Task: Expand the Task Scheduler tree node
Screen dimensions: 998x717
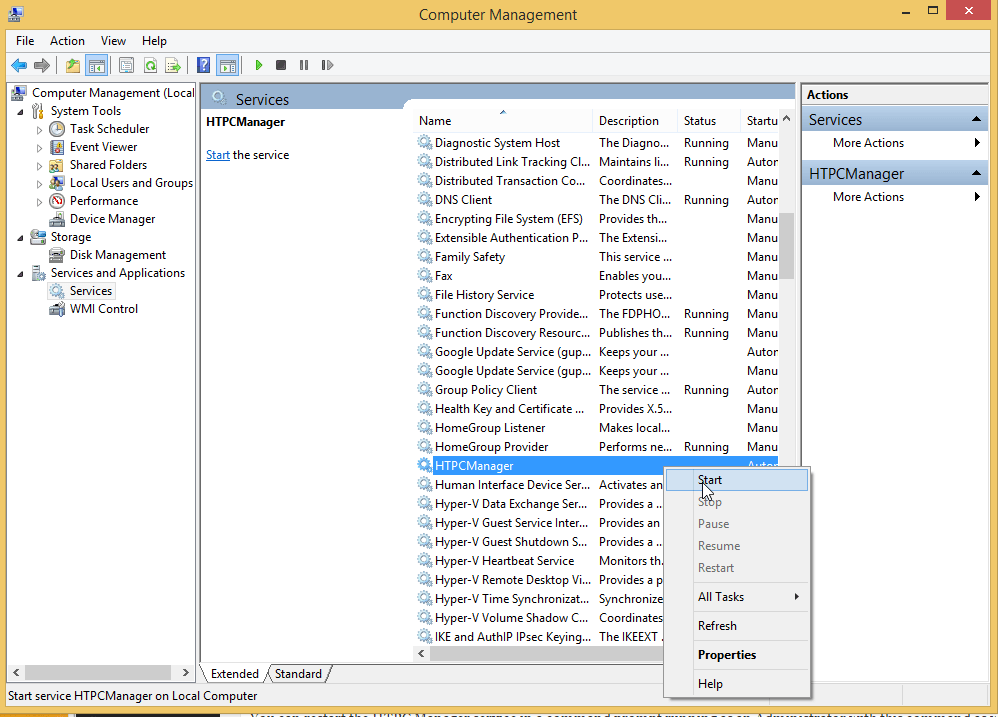Action: [x=40, y=130]
